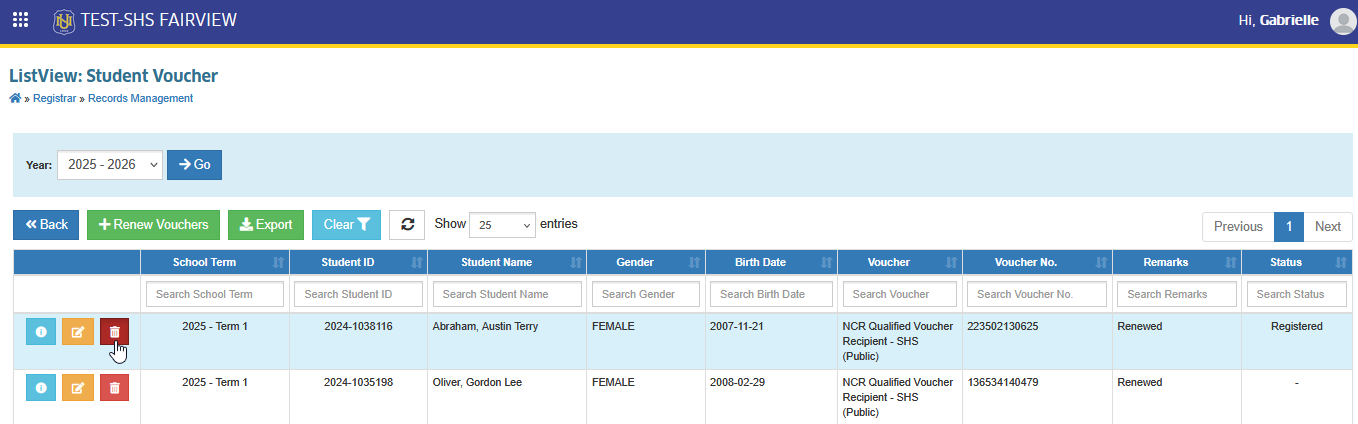Open the Show entries count dropdown

[503, 225]
